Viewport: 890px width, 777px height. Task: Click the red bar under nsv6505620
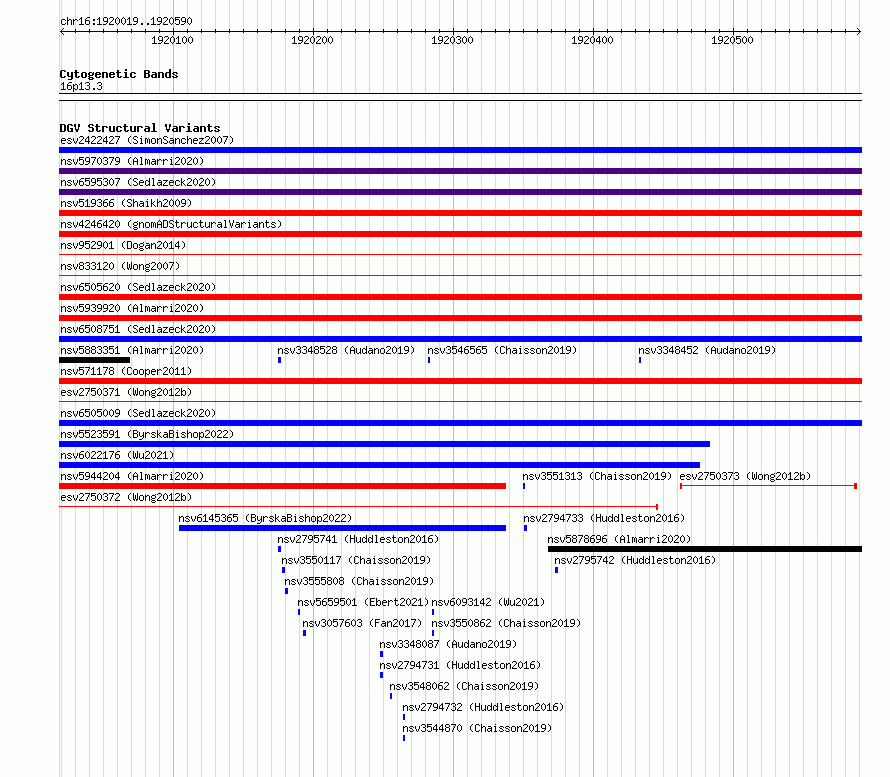(x=460, y=297)
